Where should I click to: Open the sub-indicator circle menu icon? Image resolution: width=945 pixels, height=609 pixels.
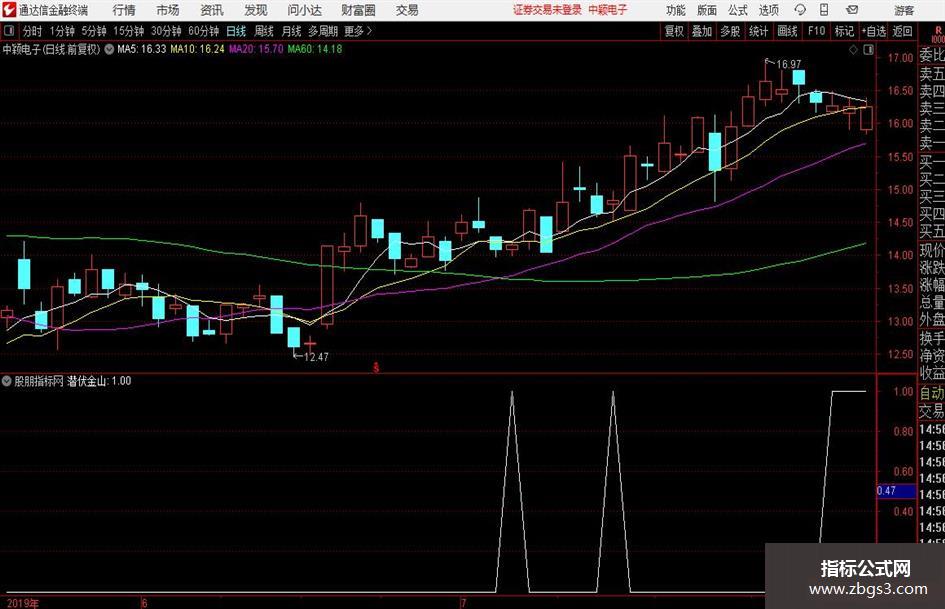(7, 381)
